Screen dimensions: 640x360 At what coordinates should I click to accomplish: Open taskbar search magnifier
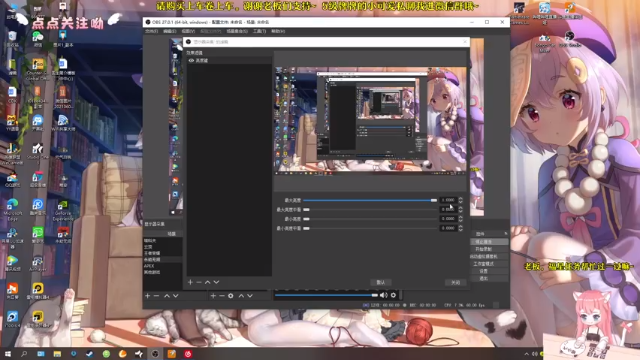(24, 354)
